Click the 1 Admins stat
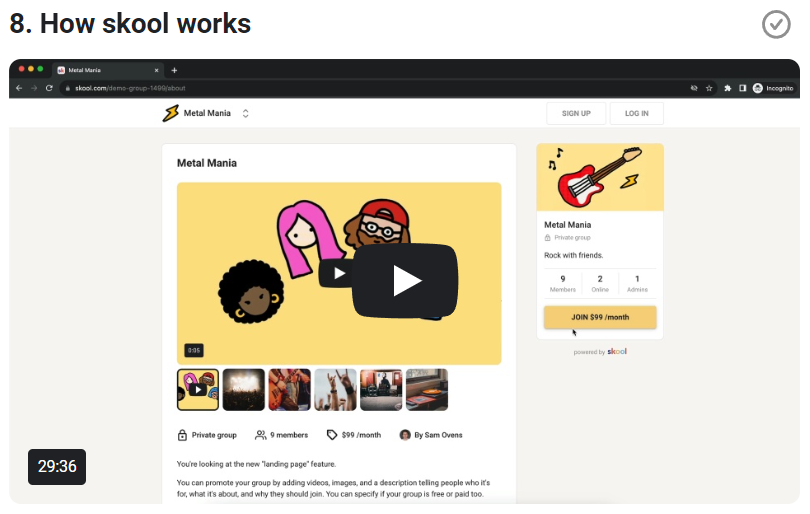Viewport: 810px width, 514px height. point(637,284)
